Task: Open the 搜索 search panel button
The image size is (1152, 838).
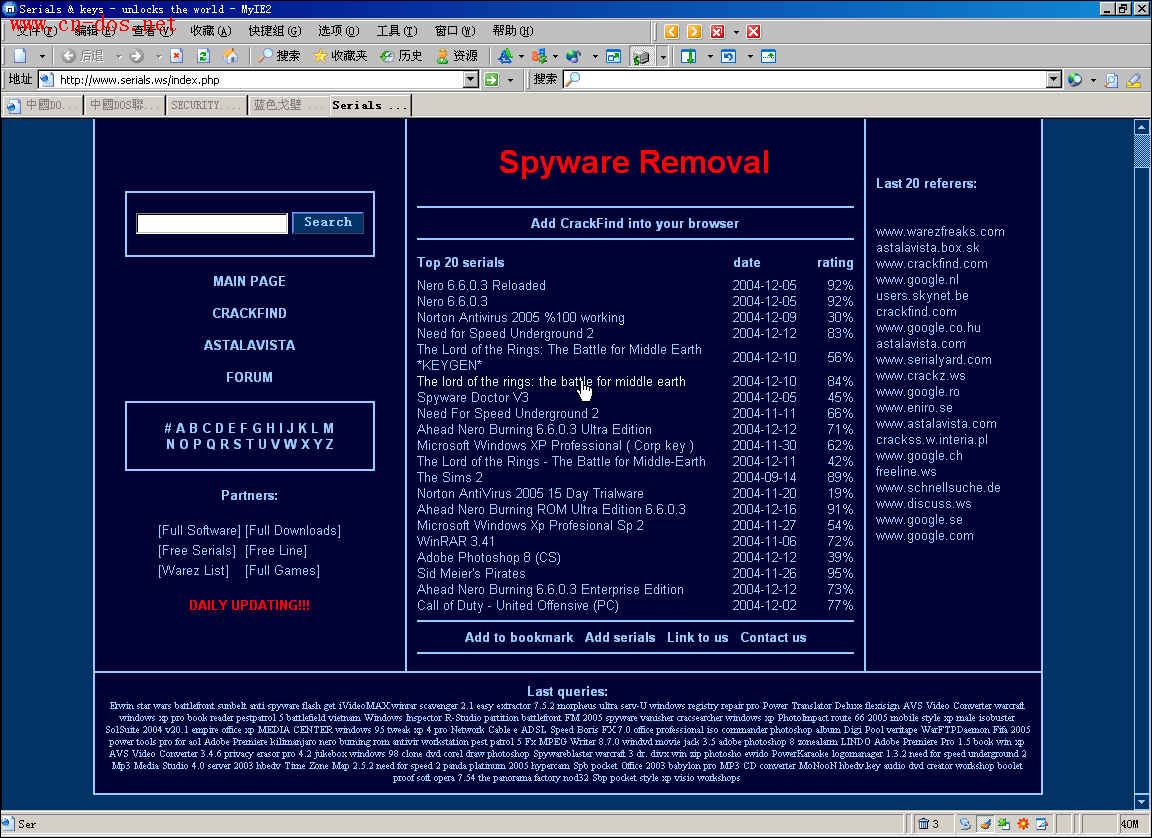Action: [x=279, y=56]
